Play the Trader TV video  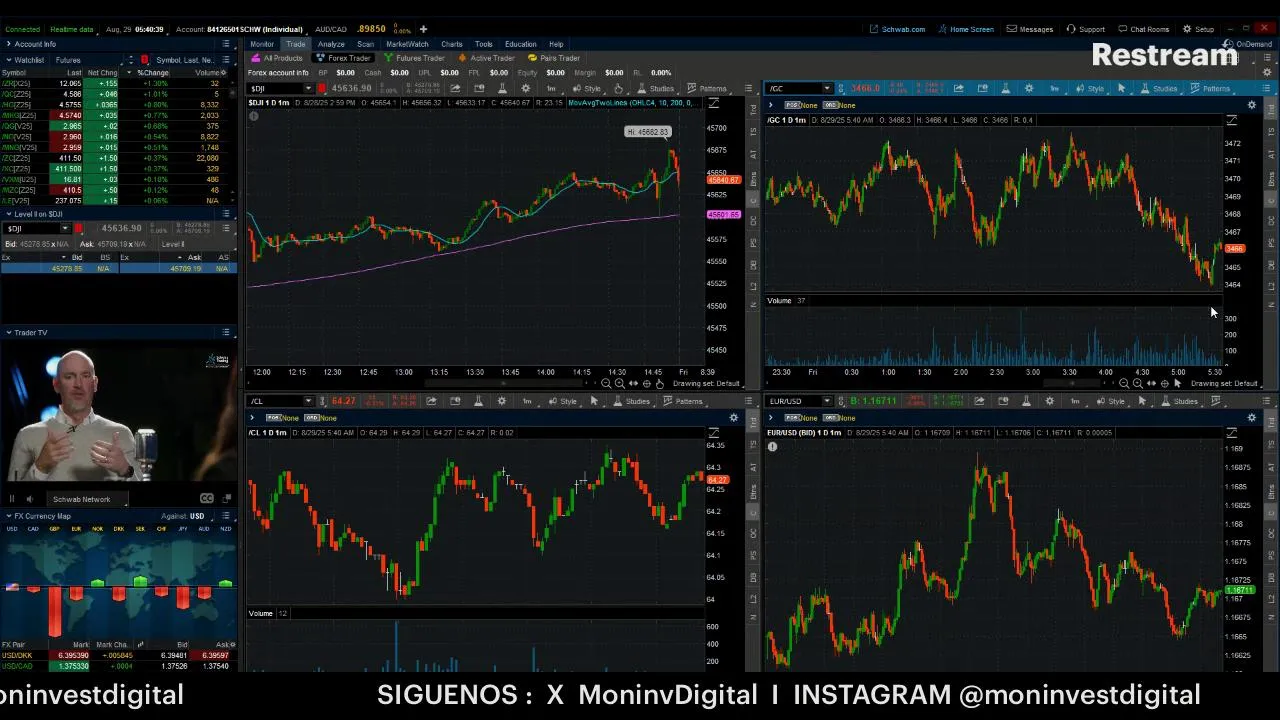12,499
